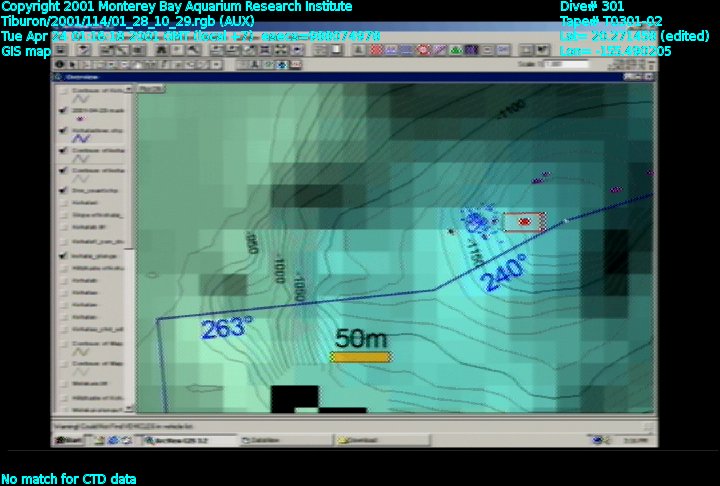The width and height of the screenshot is (720, 486).
Task: Click the Zoom Out button icon
Action: click(281, 50)
